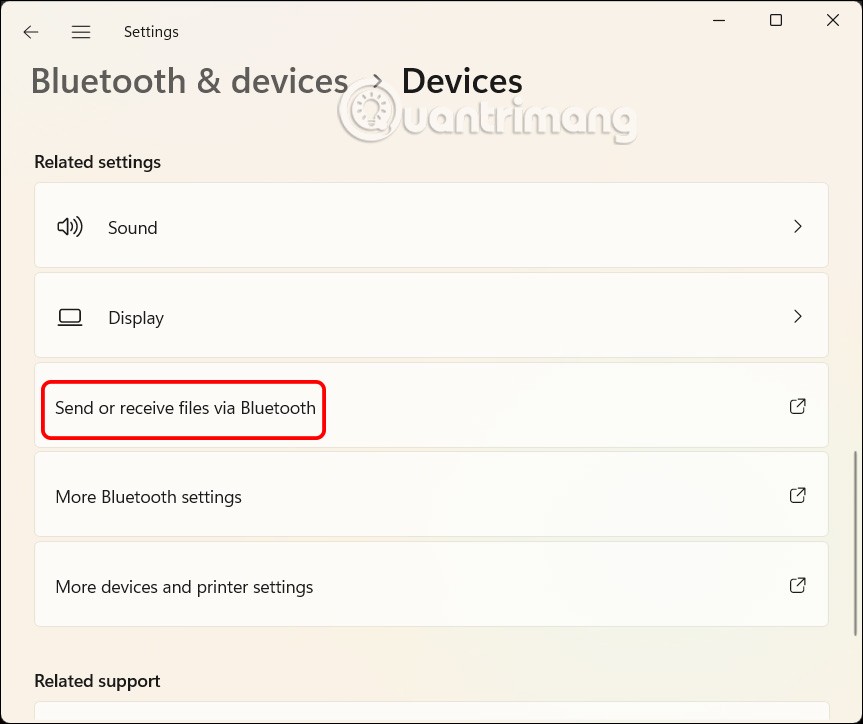Minimize the Settings window
Viewport: 863px width, 724px height.
pos(718,20)
